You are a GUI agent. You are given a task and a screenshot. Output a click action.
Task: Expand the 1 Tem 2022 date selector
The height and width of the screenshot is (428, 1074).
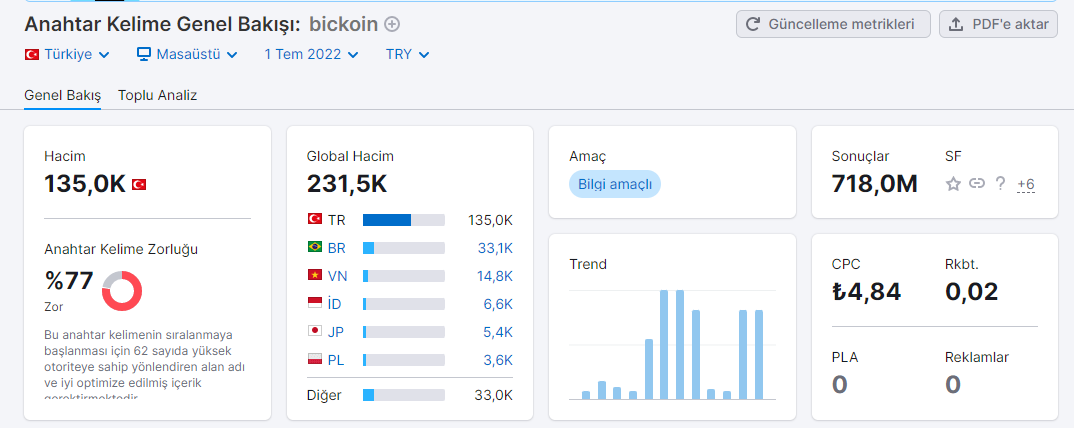click(x=312, y=54)
